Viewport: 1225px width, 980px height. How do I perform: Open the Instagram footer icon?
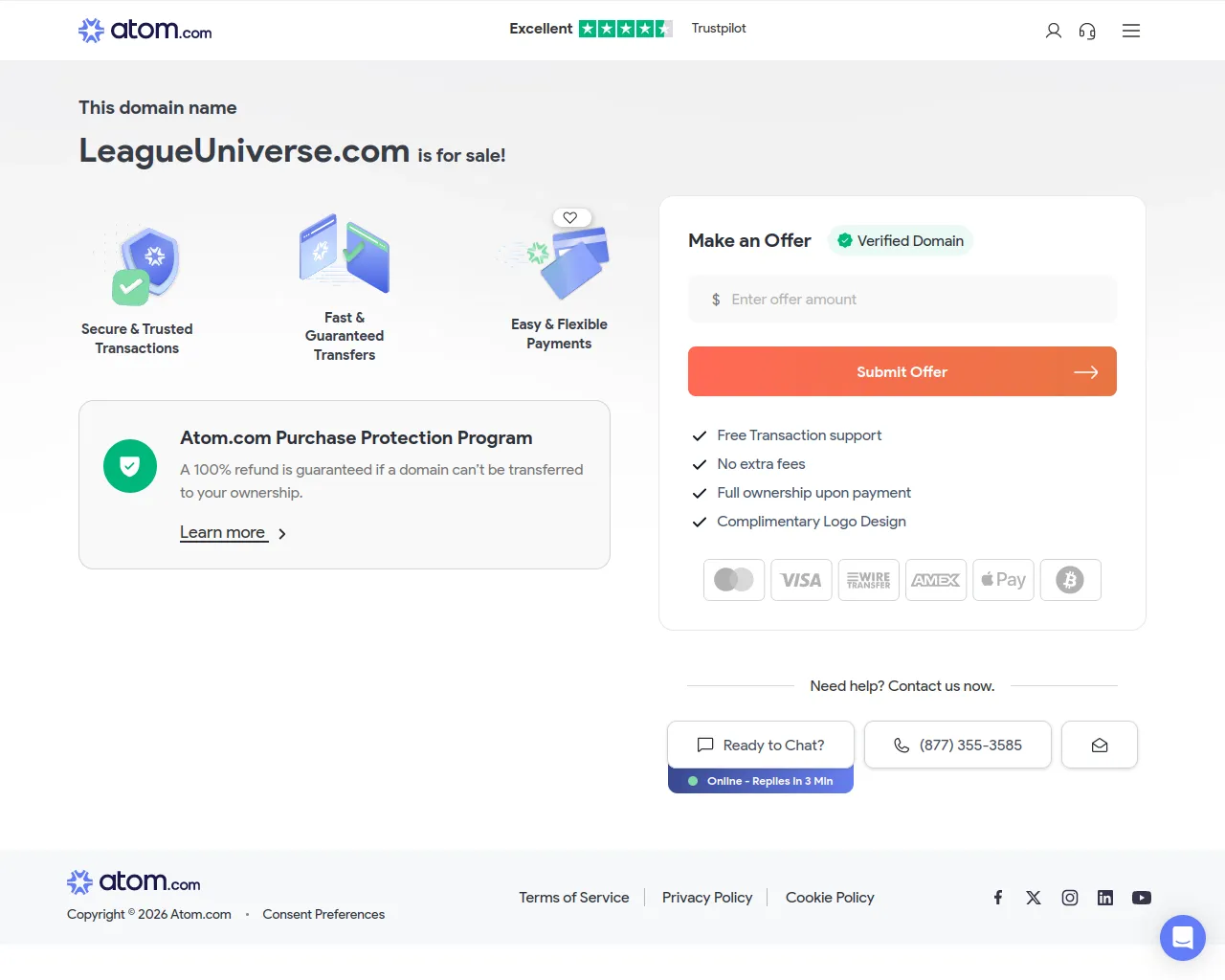pyautogui.click(x=1070, y=898)
